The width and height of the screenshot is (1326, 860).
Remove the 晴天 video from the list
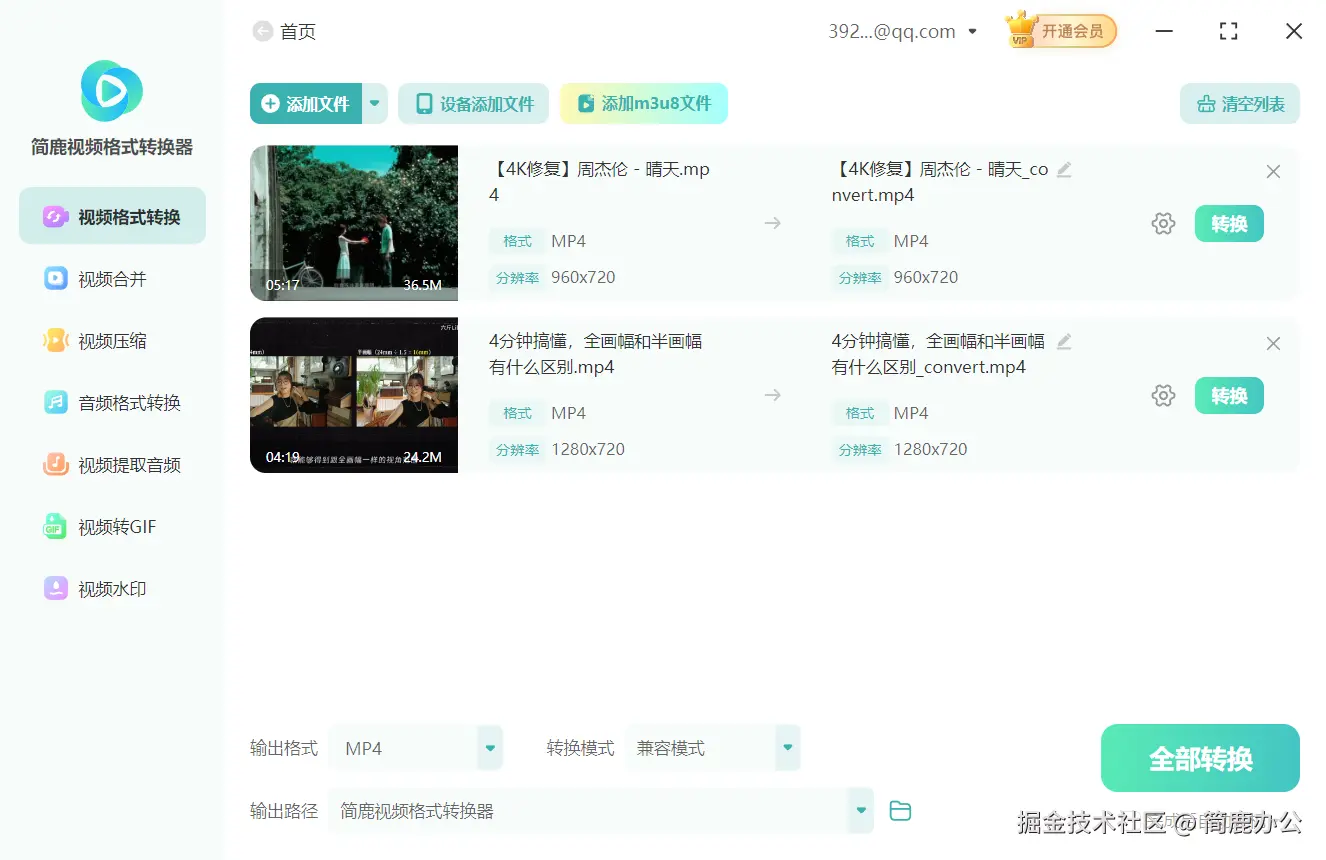pos(1273,172)
